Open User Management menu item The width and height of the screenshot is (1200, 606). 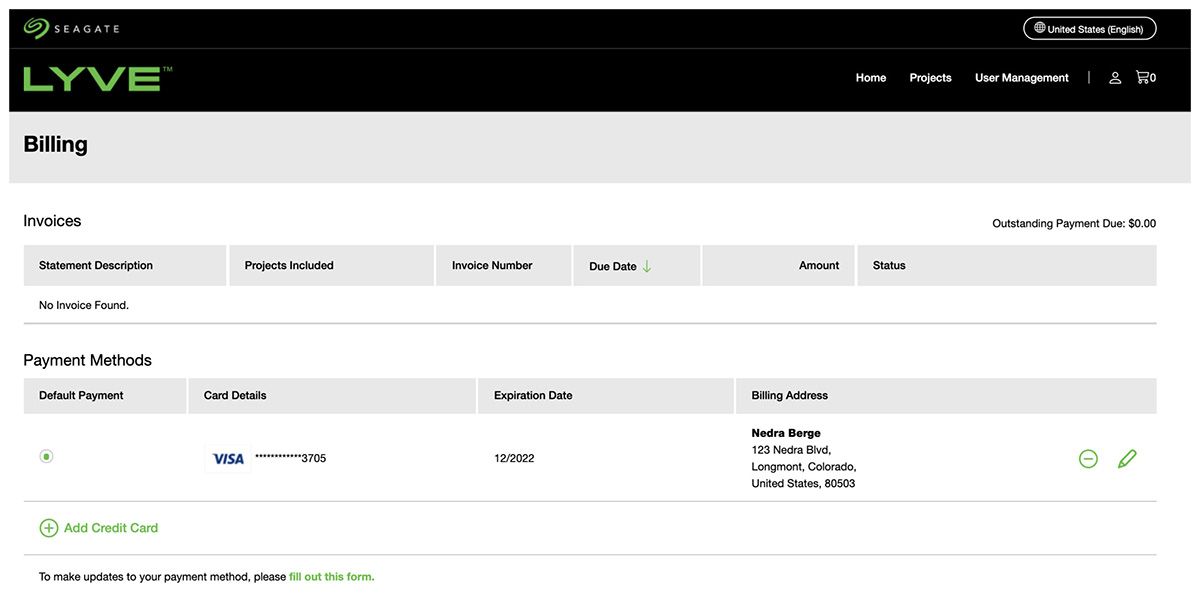coord(1021,78)
